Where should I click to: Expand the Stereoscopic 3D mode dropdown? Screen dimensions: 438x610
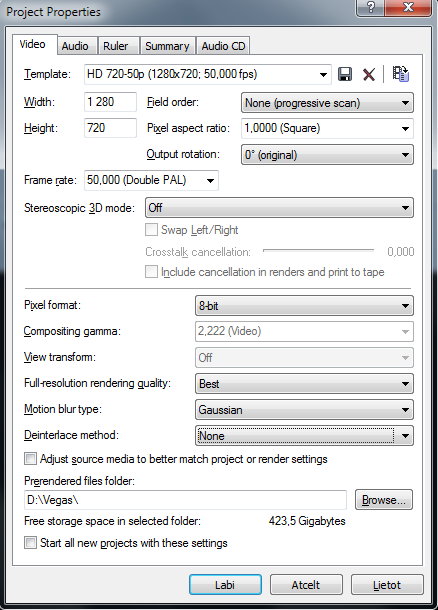(279, 208)
